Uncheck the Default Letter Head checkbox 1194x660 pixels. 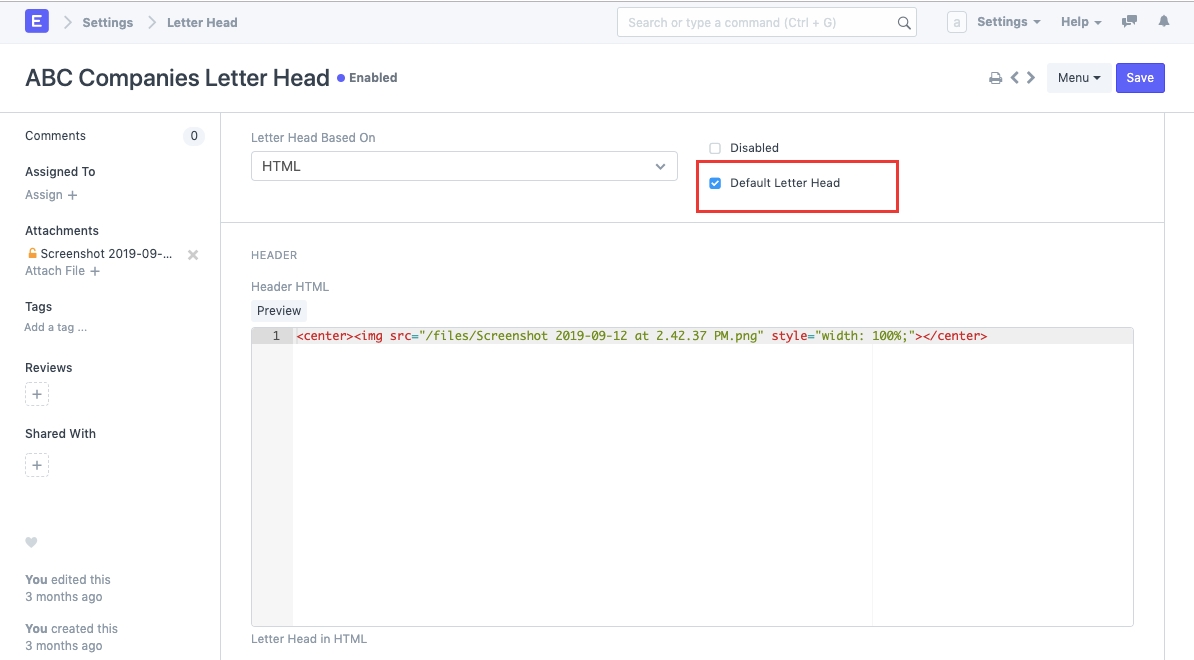(715, 183)
